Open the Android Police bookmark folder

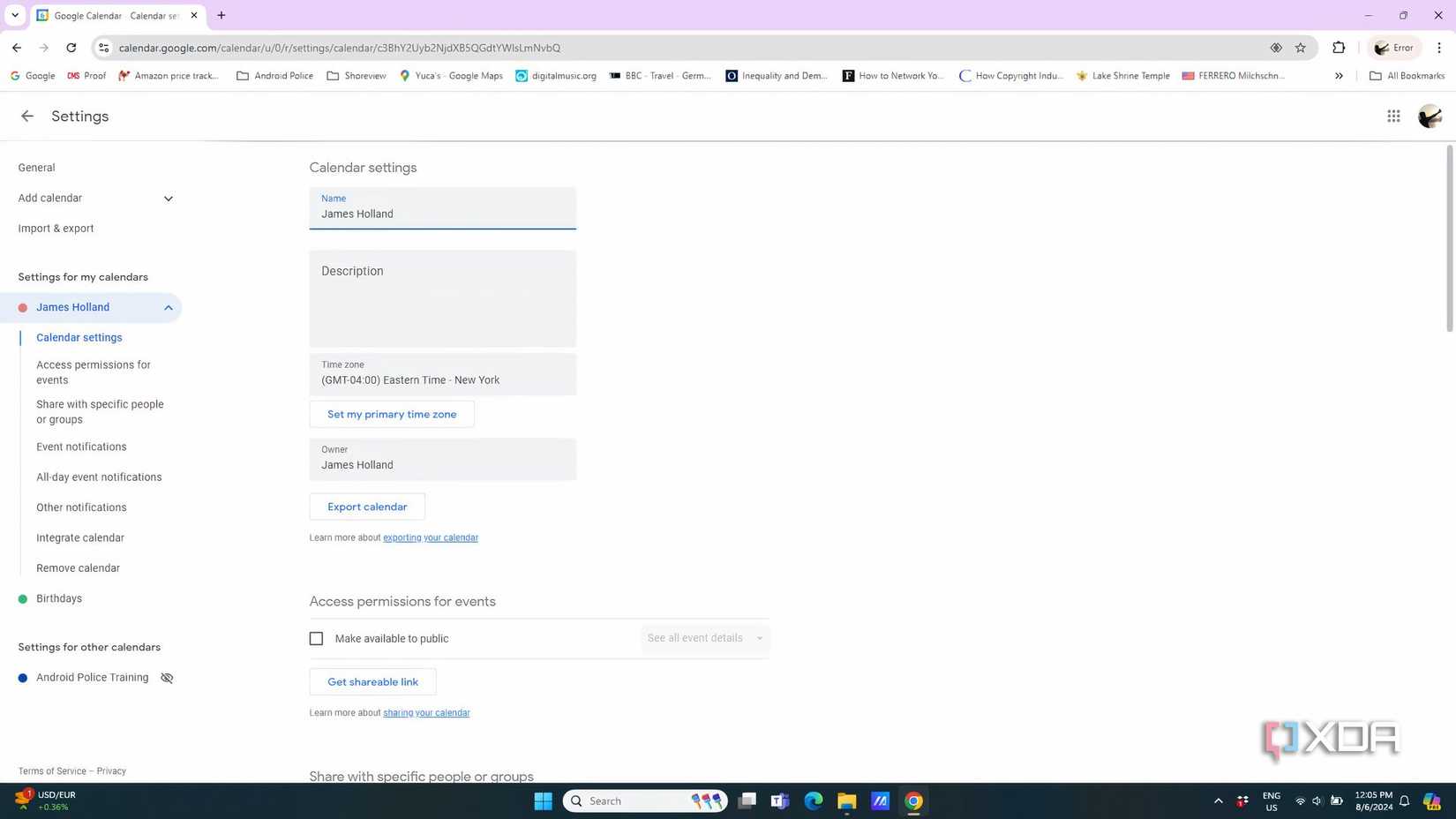pos(274,76)
